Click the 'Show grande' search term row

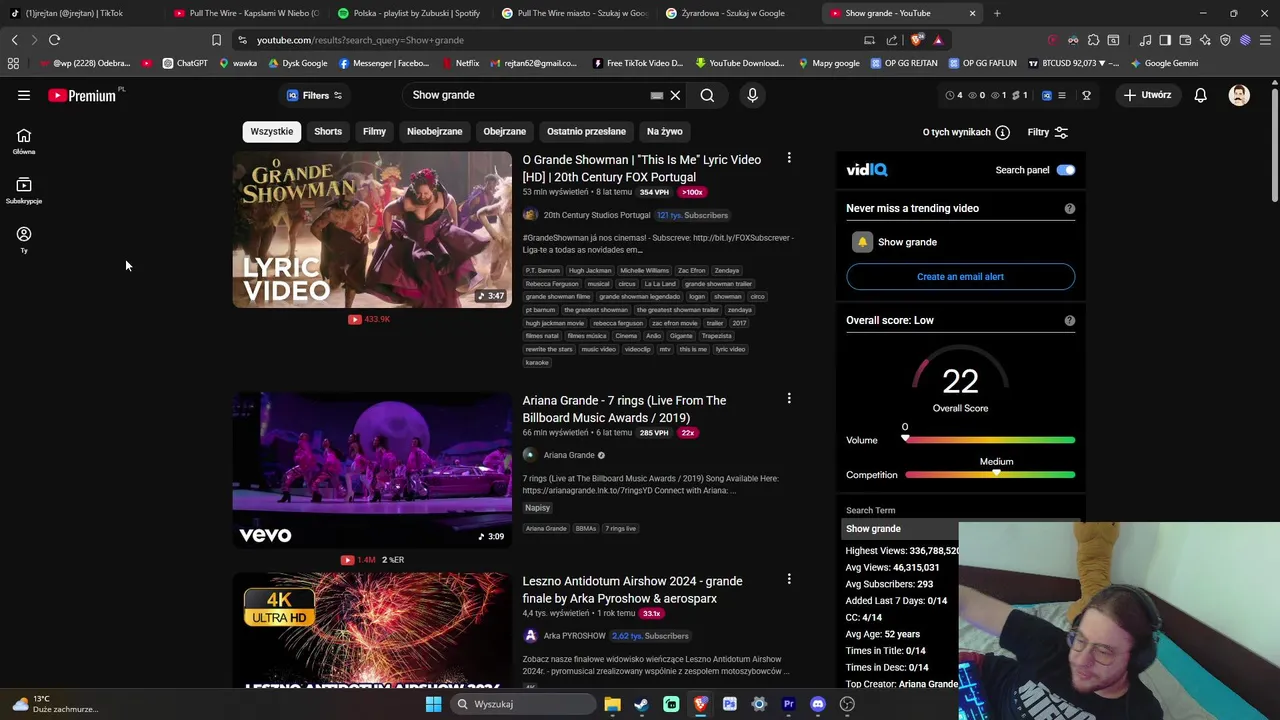900,529
